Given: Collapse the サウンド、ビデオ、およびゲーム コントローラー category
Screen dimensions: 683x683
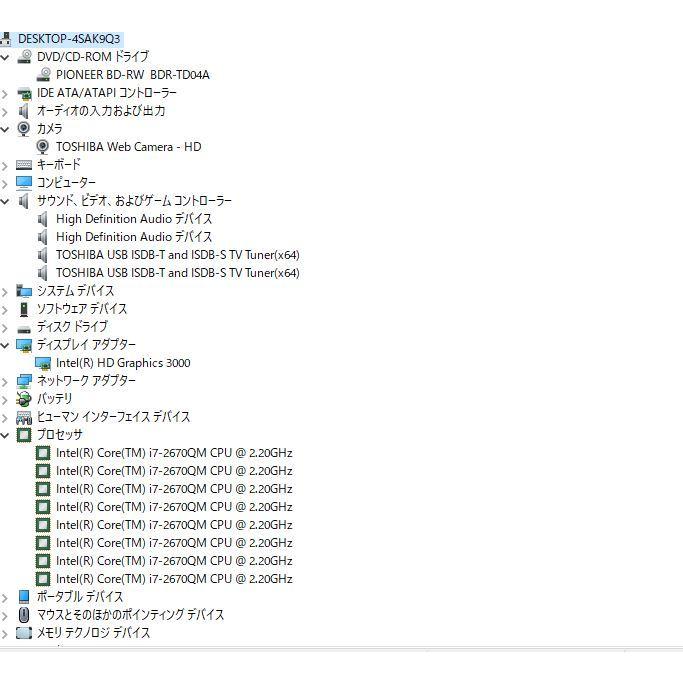Looking at the screenshot, I should click(5, 201).
